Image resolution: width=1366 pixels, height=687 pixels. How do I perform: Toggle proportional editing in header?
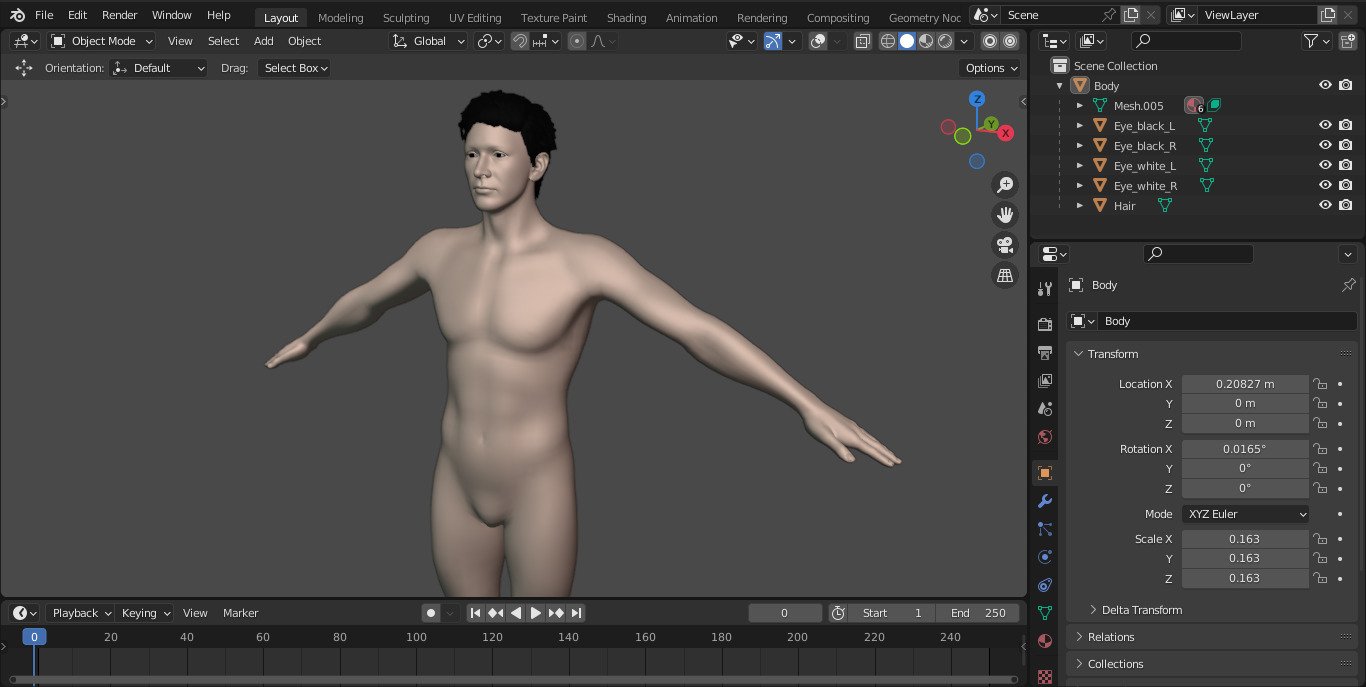pos(577,41)
